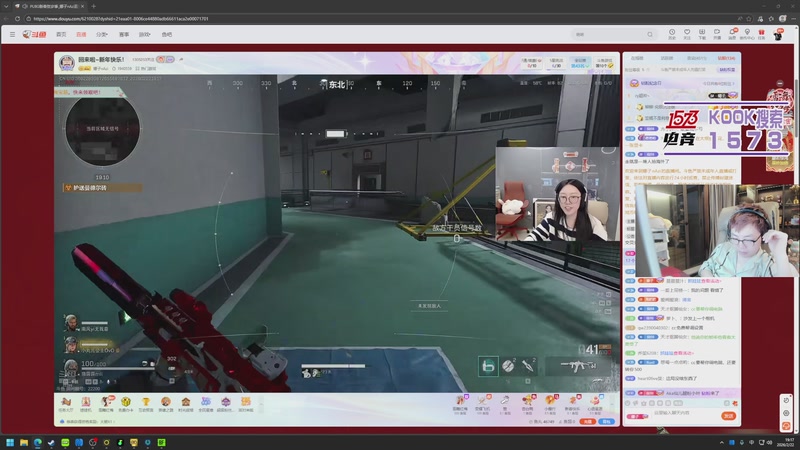Click the third card in the video header
Viewport: 800px width, 450px height.
coord(580,63)
